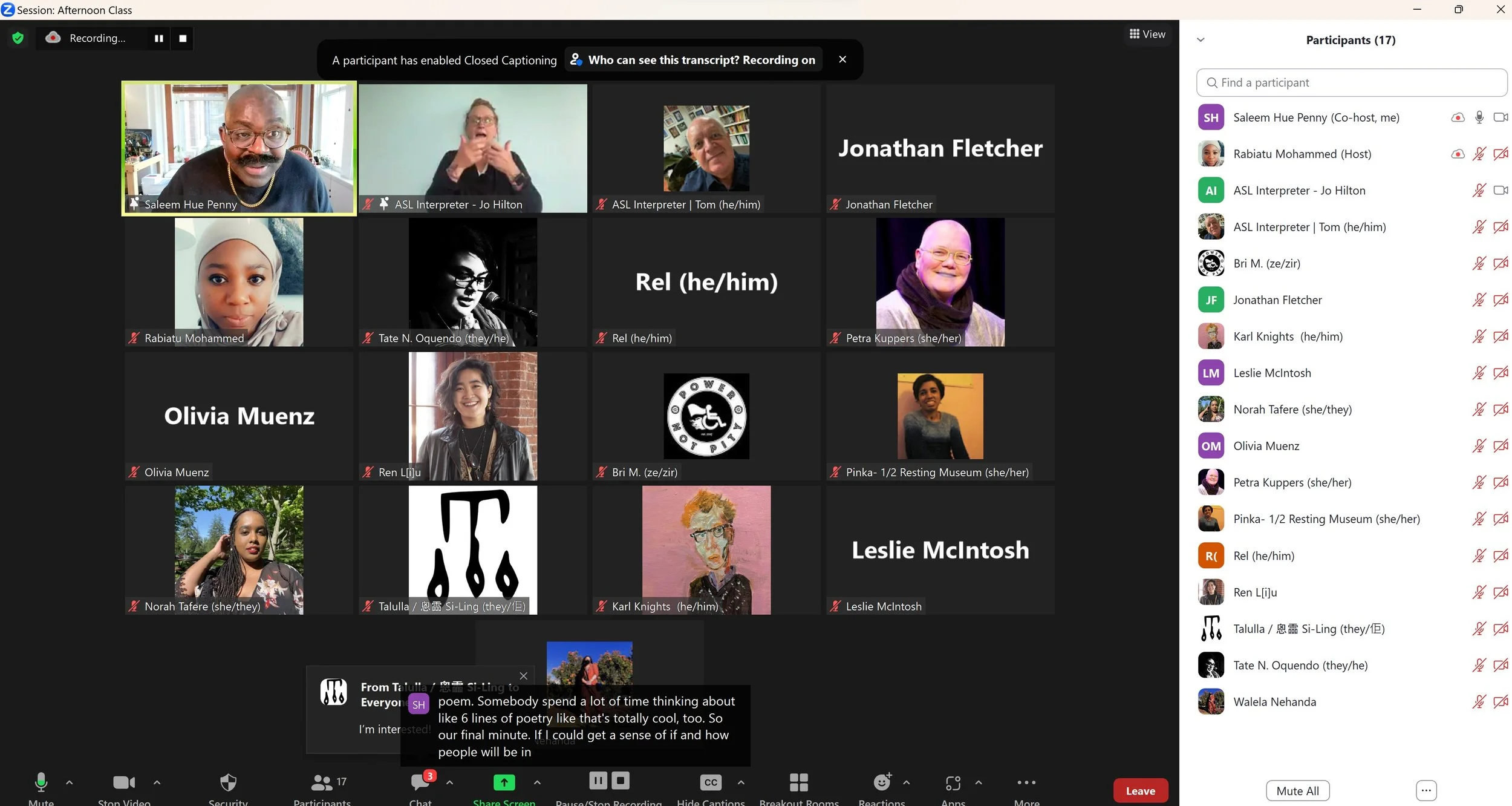Image resolution: width=1512 pixels, height=806 pixels.
Task: Toggle the Mute microphone button
Action: [41, 782]
